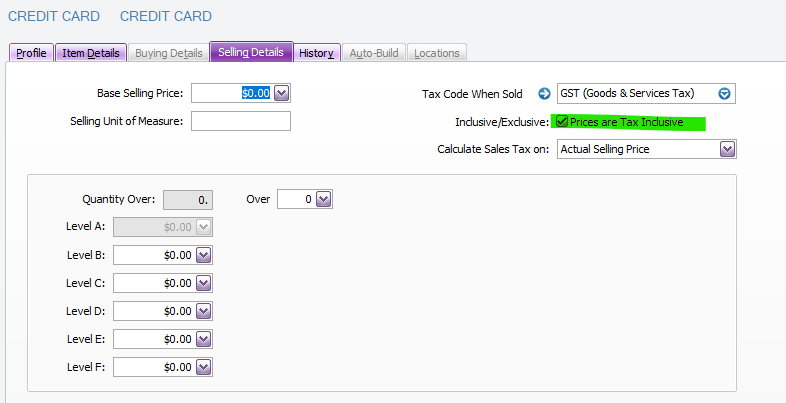Image resolution: width=786 pixels, height=403 pixels.
Task: Open the Level D price dropdown arrow
Action: [x=204, y=311]
